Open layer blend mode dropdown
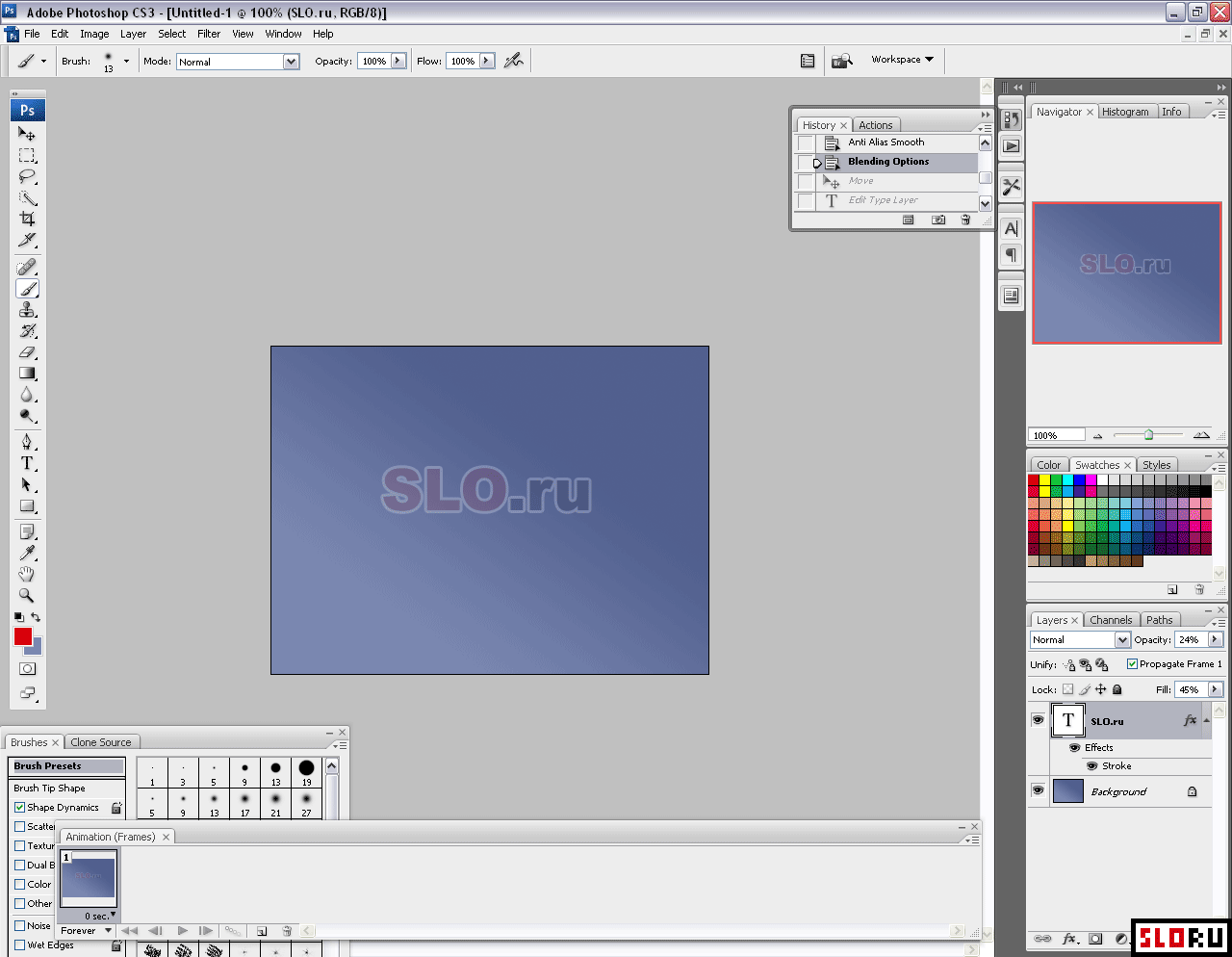1232x957 pixels. pos(1122,640)
